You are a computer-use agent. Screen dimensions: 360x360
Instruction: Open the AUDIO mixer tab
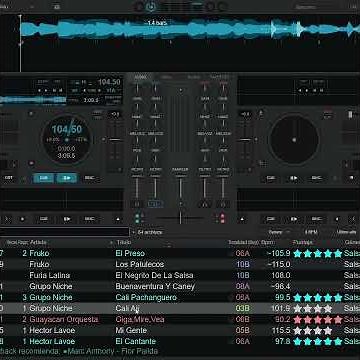[x=140, y=77]
